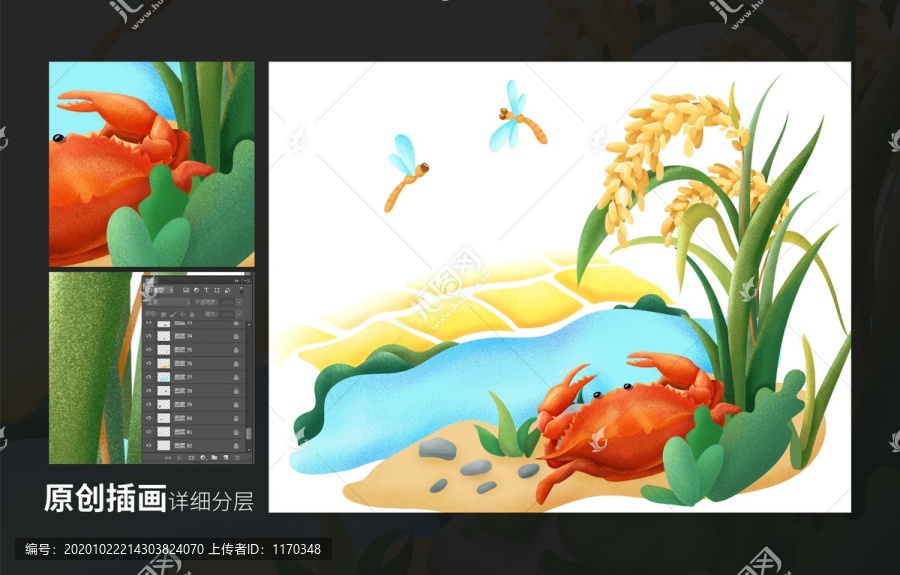Toggle the layer filtering switch

[242, 290]
